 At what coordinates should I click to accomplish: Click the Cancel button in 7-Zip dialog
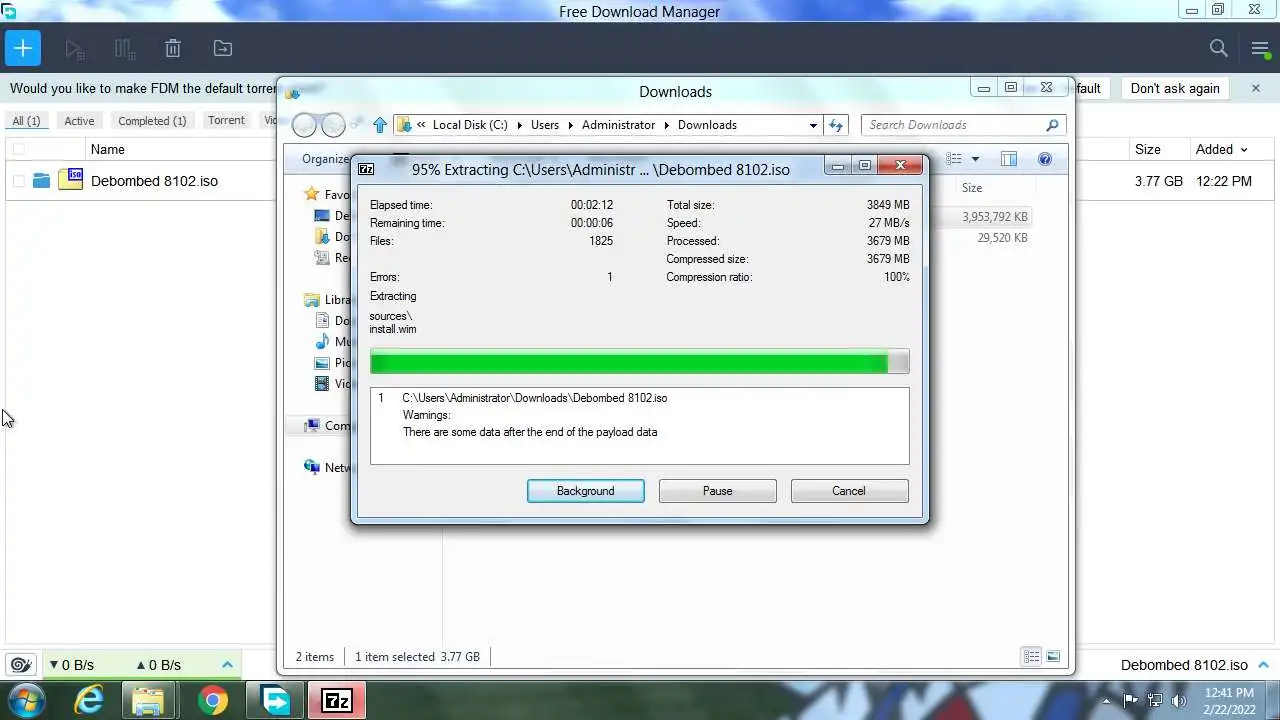849,491
